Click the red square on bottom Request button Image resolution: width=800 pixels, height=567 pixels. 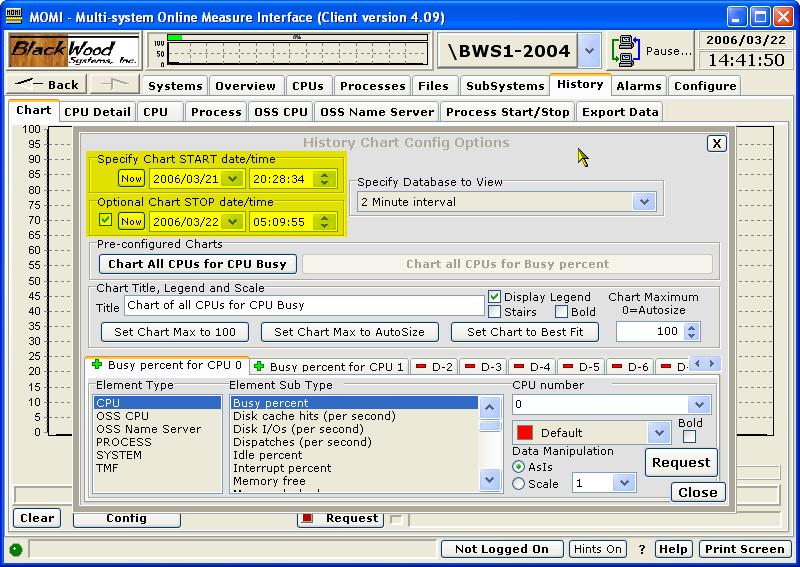pyautogui.click(x=307, y=518)
